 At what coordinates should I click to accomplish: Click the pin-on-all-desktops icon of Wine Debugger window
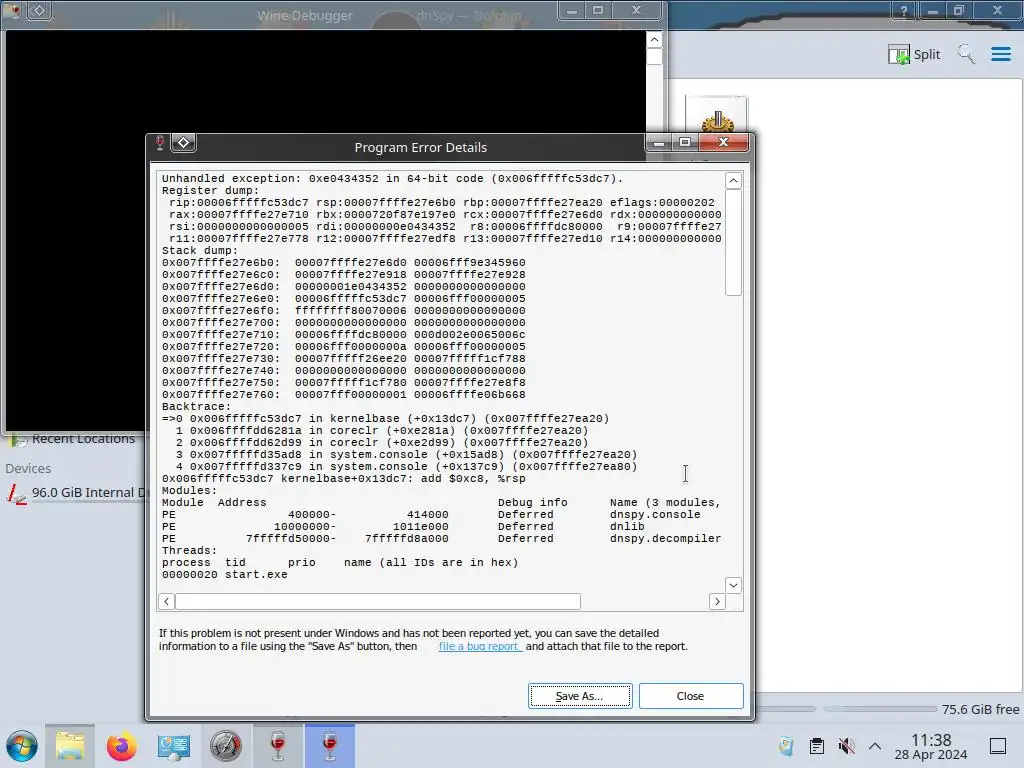[x=39, y=10]
